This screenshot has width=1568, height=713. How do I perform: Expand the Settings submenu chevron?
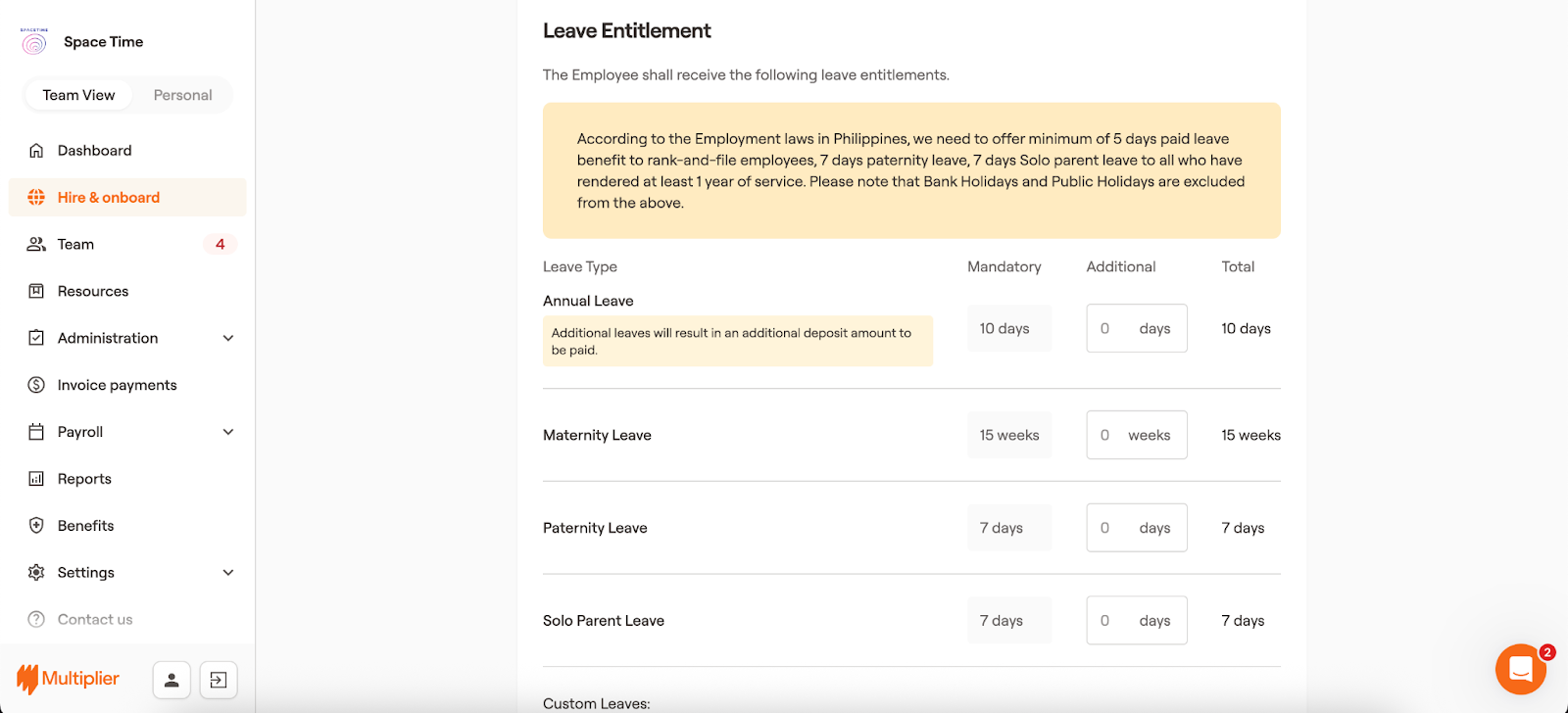point(228,573)
